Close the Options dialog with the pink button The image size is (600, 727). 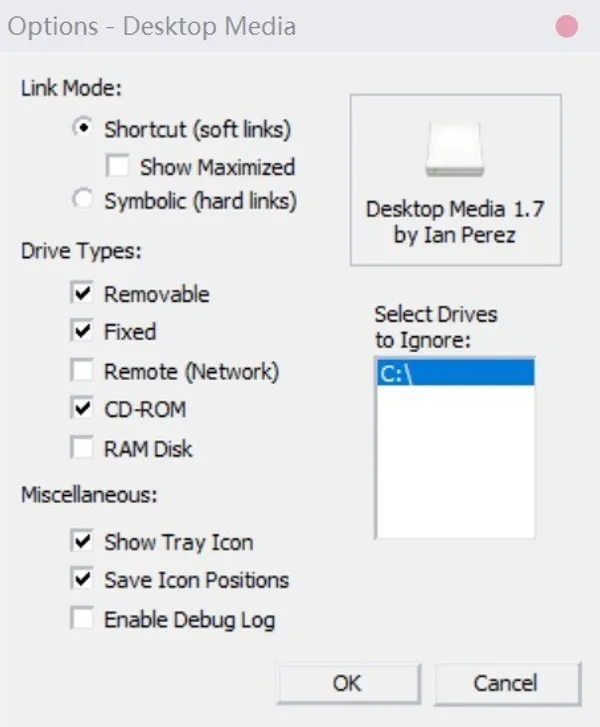[567, 26]
